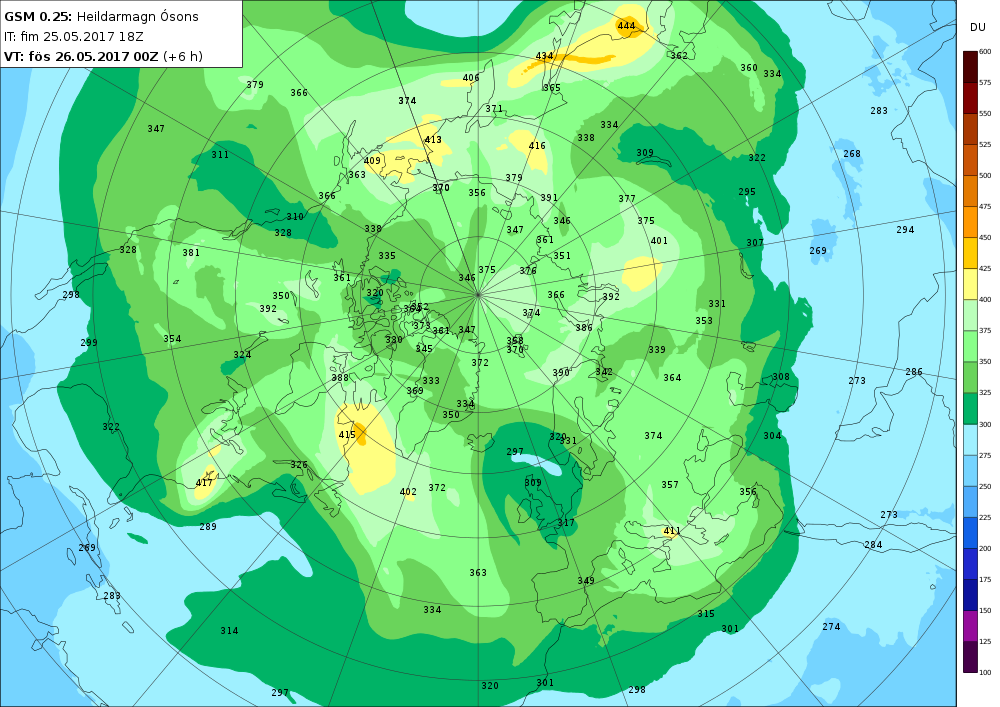Click the 274 value label

coord(832,627)
